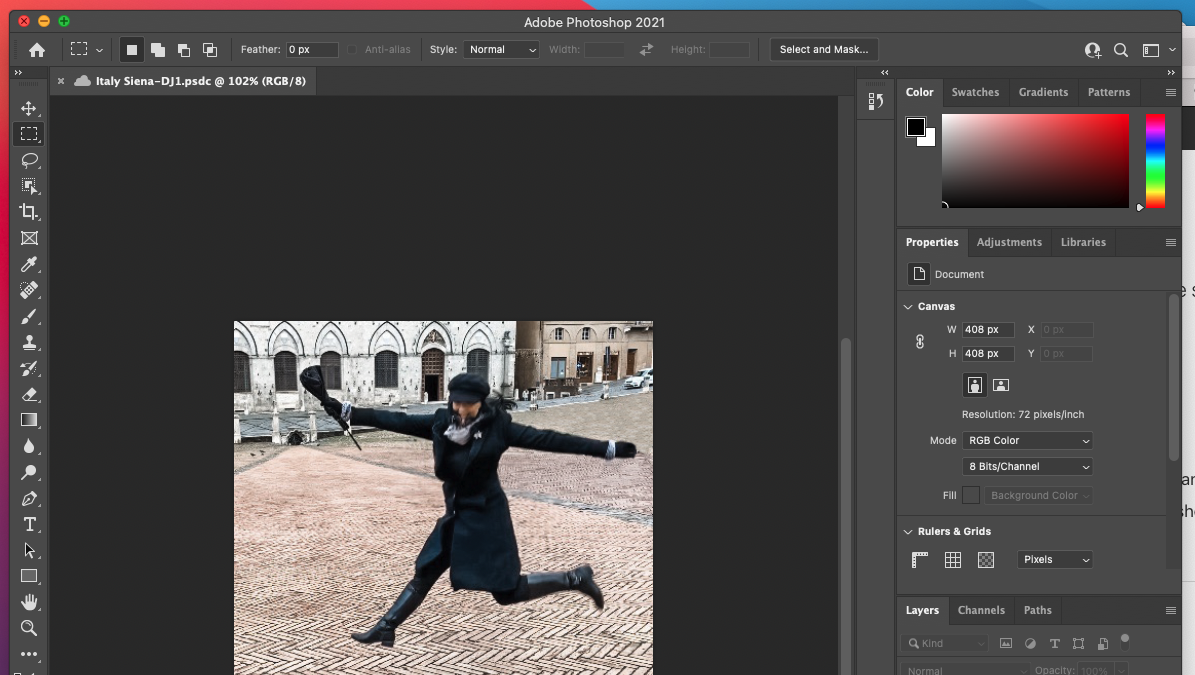Viewport: 1195px width, 675px height.
Task: Open the Style dropdown in options bar
Action: (501, 49)
